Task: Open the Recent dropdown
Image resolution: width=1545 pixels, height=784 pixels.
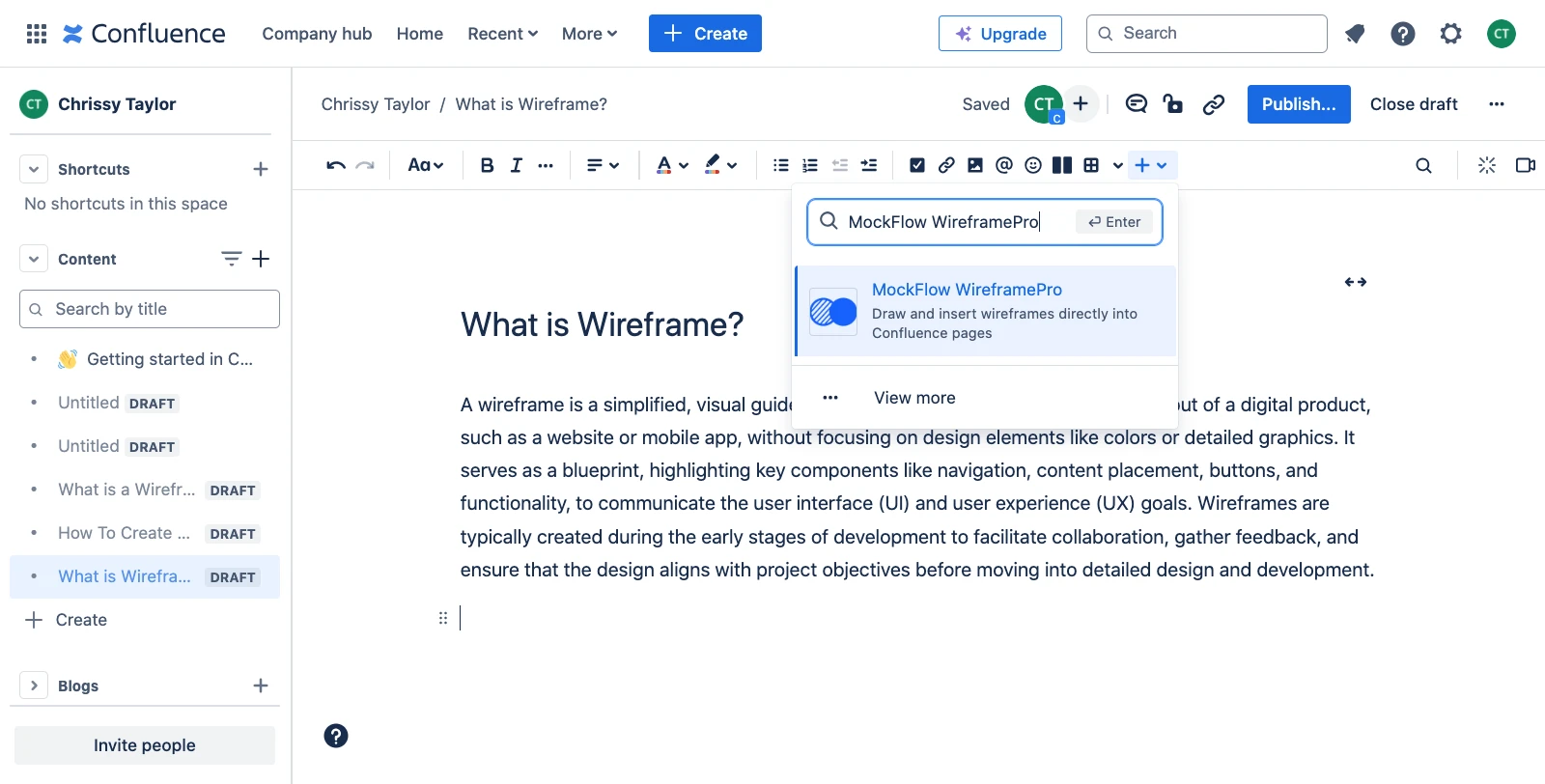Action: 503,34
